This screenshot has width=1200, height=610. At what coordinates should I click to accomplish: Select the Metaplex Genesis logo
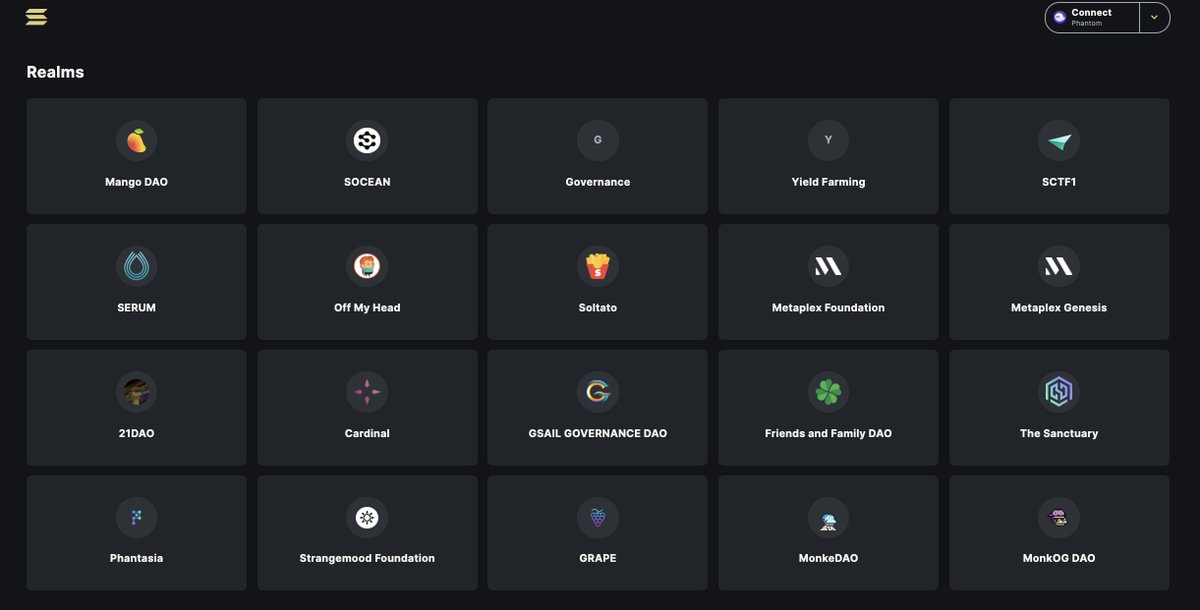pos(1059,267)
